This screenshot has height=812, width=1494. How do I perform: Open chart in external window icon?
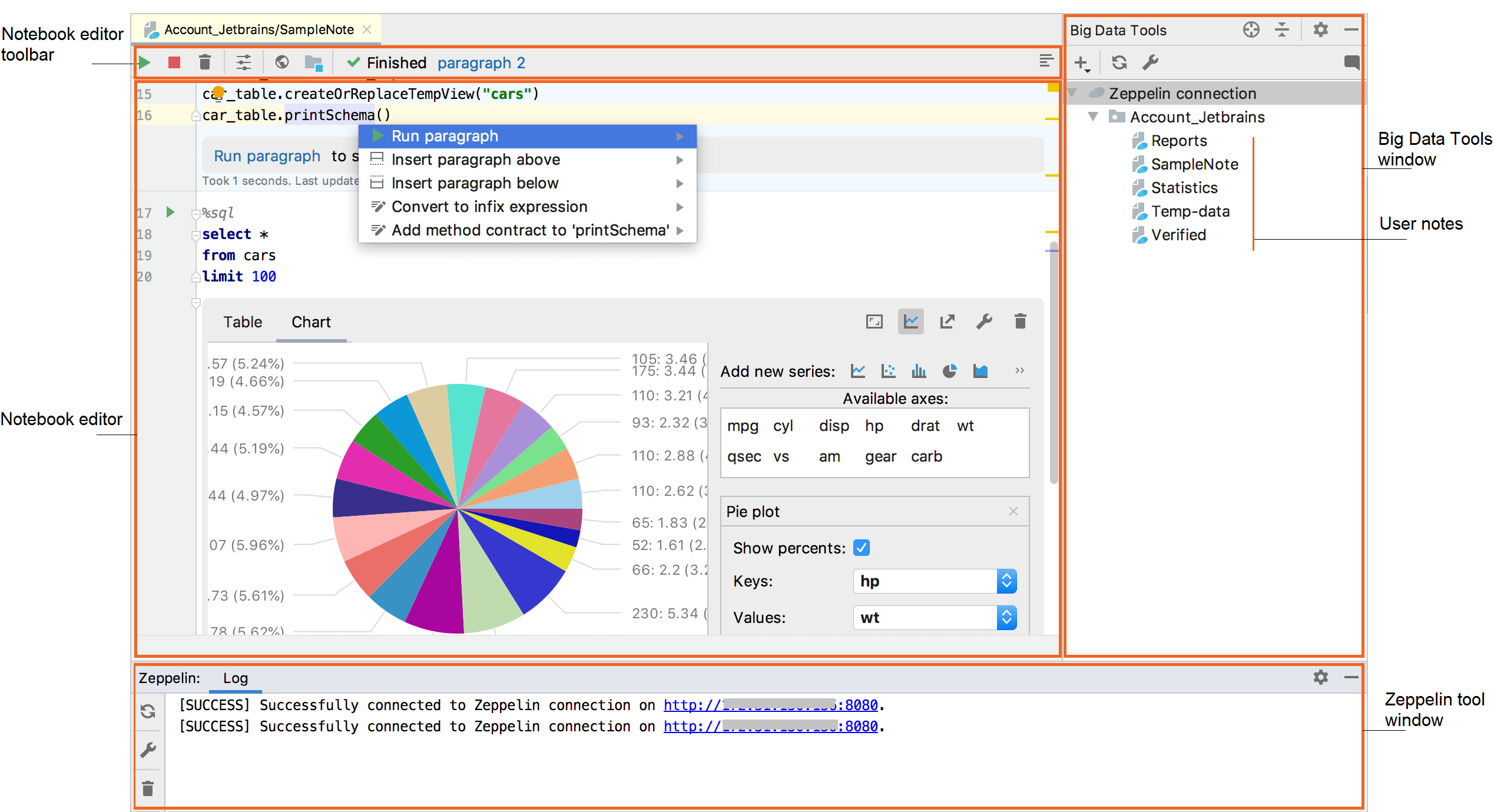(x=947, y=322)
